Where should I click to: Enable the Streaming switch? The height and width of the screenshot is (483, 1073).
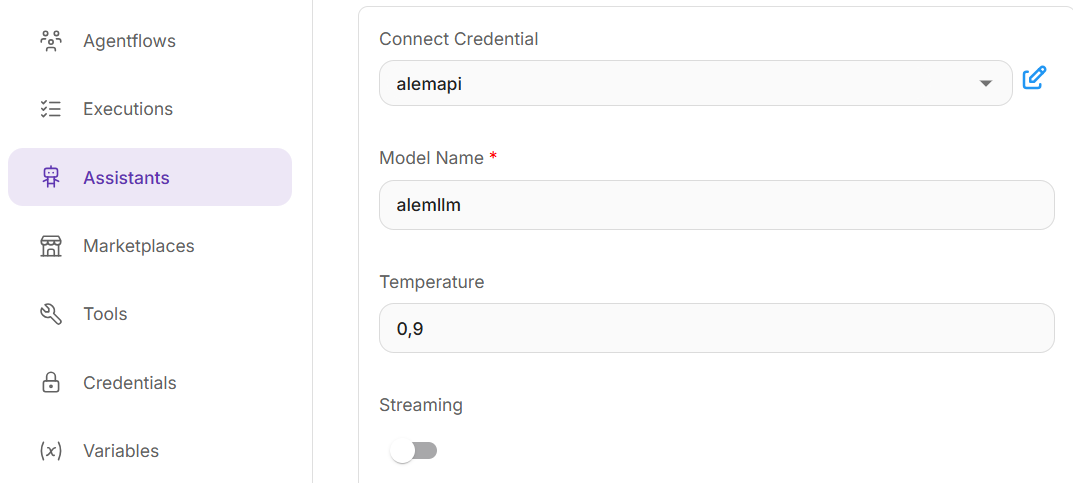[x=413, y=451]
